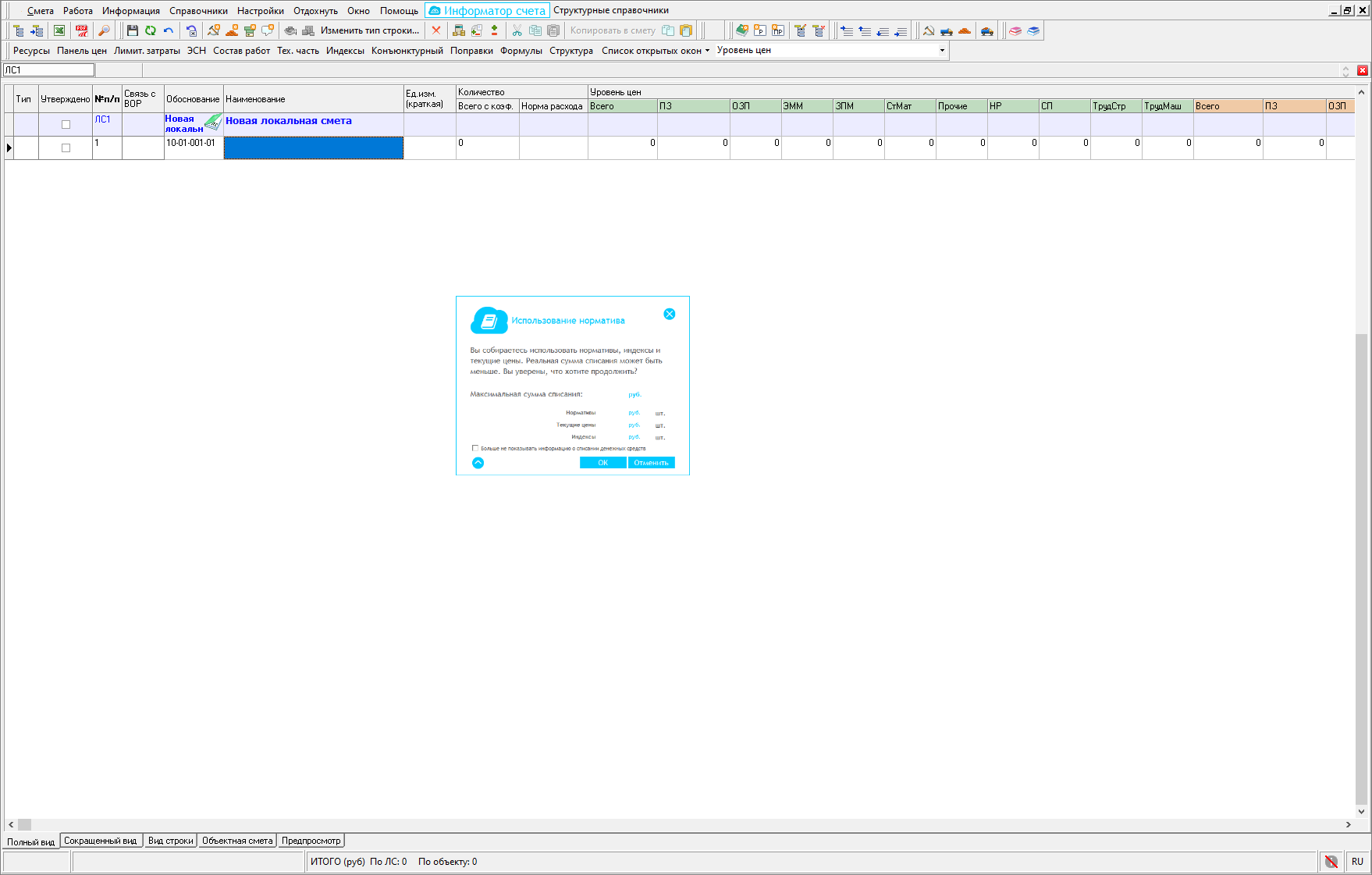This screenshot has height=875, width=1372.
Task: Collapse dialog details with round chevron button
Action: tap(478, 463)
